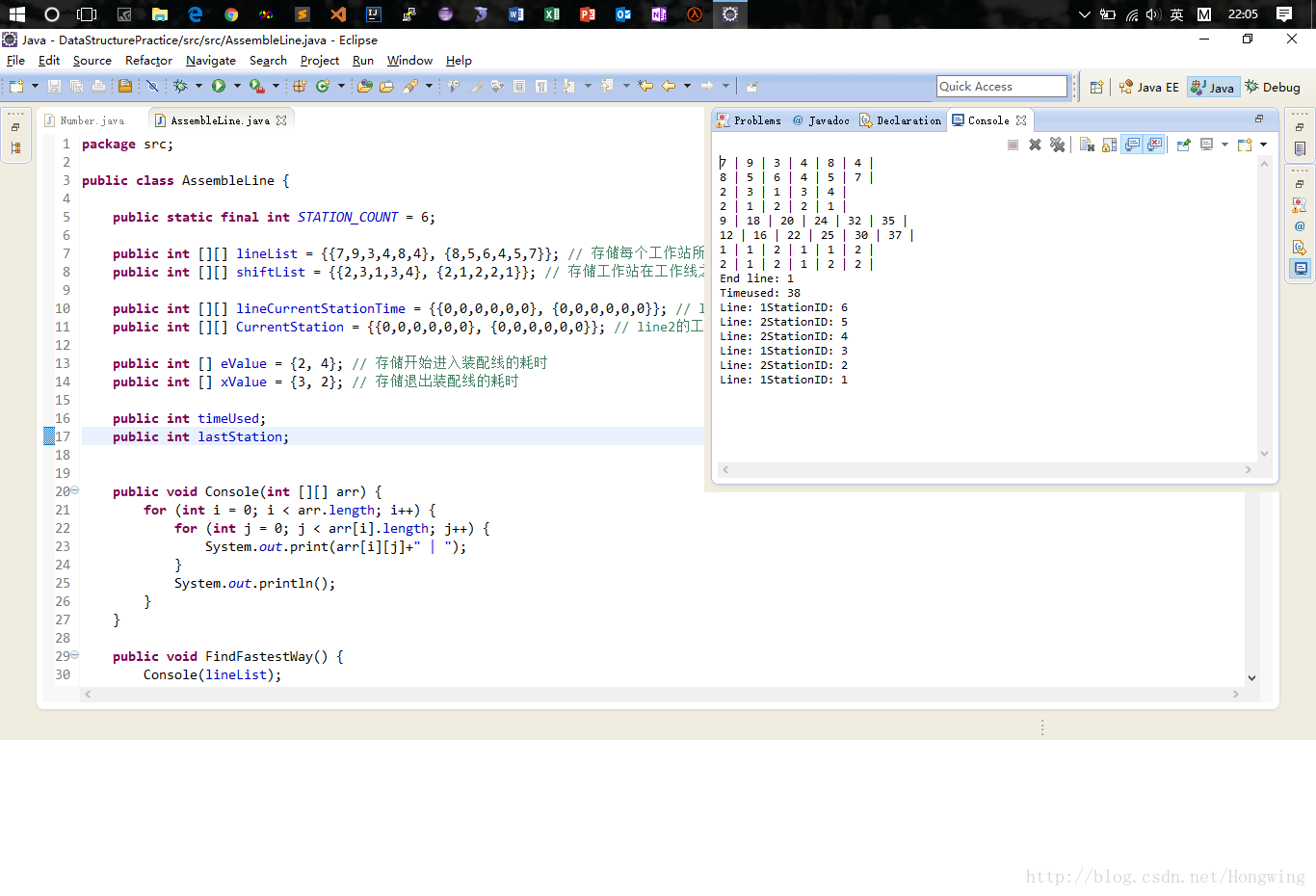This screenshot has height=896, width=1316.
Task: Collapse FindFastestWay method at line 29
Action: click(75, 655)
